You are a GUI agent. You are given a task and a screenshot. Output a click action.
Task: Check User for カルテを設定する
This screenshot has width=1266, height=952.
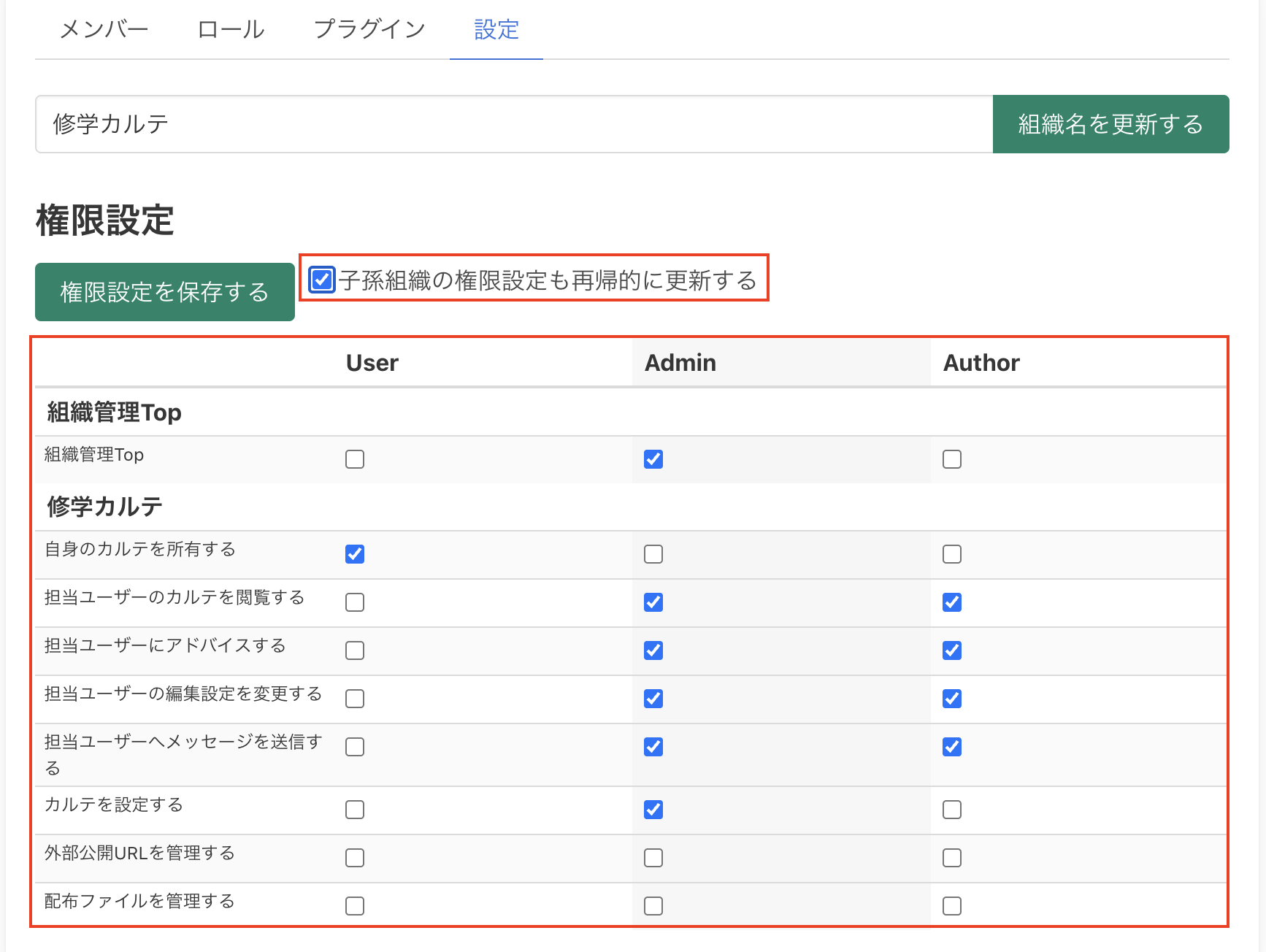355,810
